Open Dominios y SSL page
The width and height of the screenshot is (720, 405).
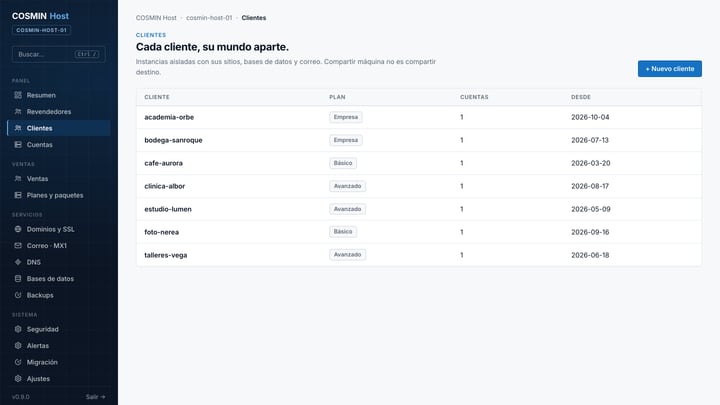[59, 229]
